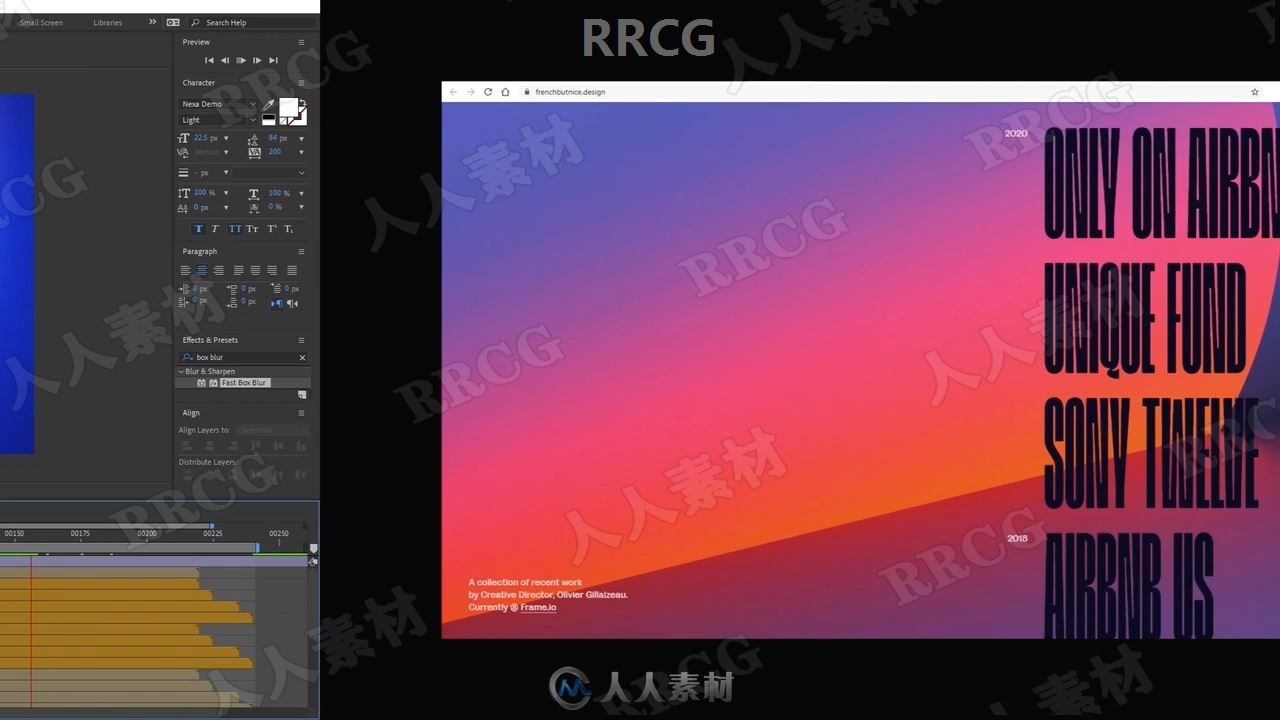Reload the frenchbutnice.design page
Screen dimensions: 1280x720
(x=488, y=92)
